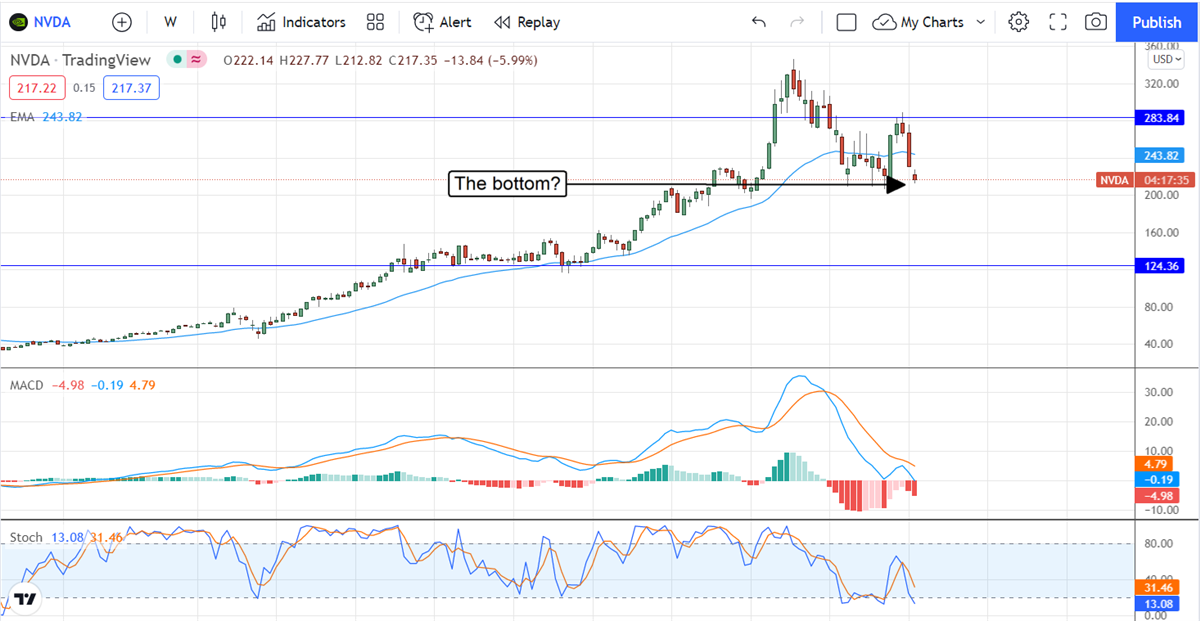The height and width of the screenshot is (621, 1200).
Task: Change the candlestick chart style
Action: pyautogui.click(x=219, y=21)
